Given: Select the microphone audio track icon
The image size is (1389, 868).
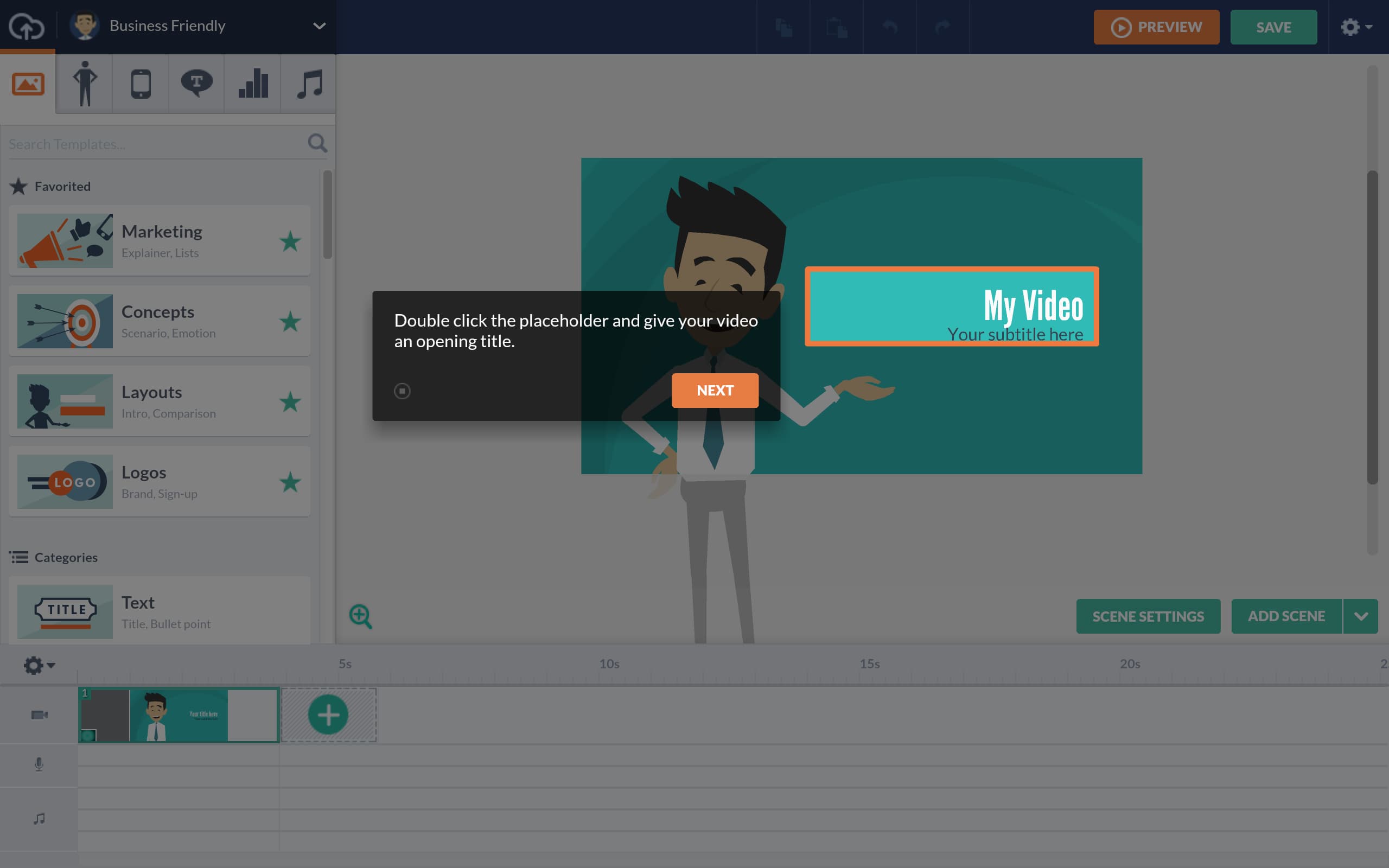Looking at the screenshot, I should tap(38, 764).
